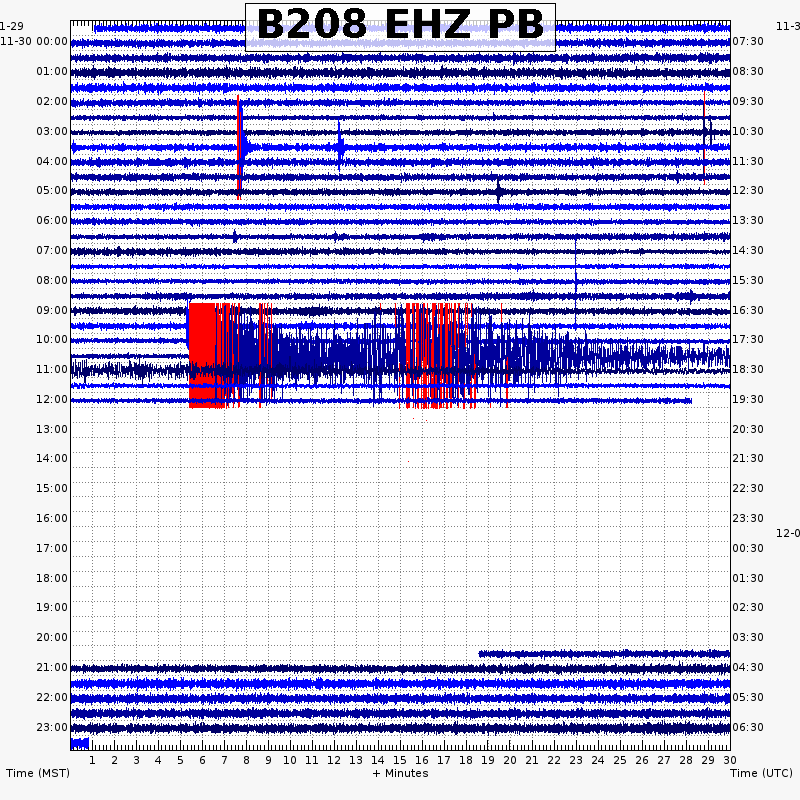Select minute 5 on the bottom axis
This screenshot has height=800, width=800.
pyautogui.click(x=180, y=760)
